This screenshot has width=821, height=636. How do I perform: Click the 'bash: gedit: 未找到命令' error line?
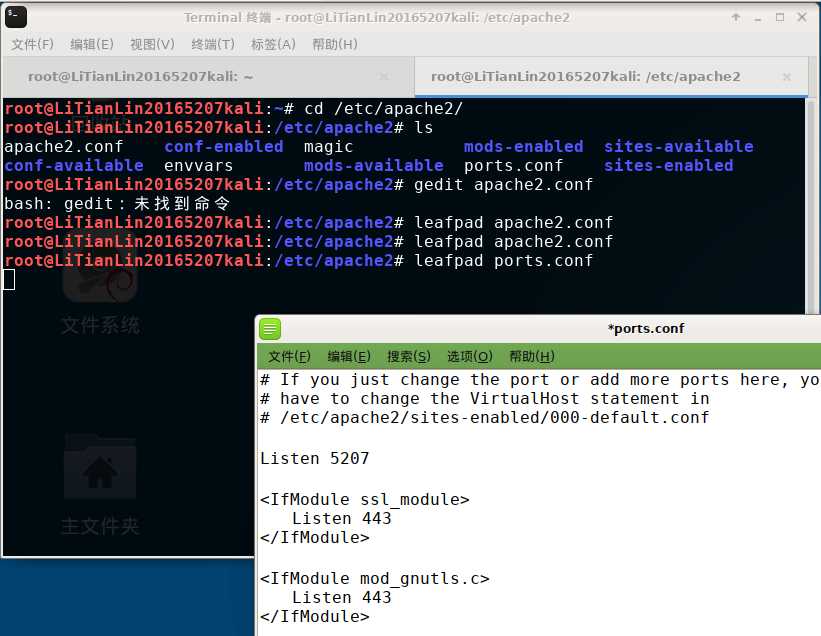point(117,204)
